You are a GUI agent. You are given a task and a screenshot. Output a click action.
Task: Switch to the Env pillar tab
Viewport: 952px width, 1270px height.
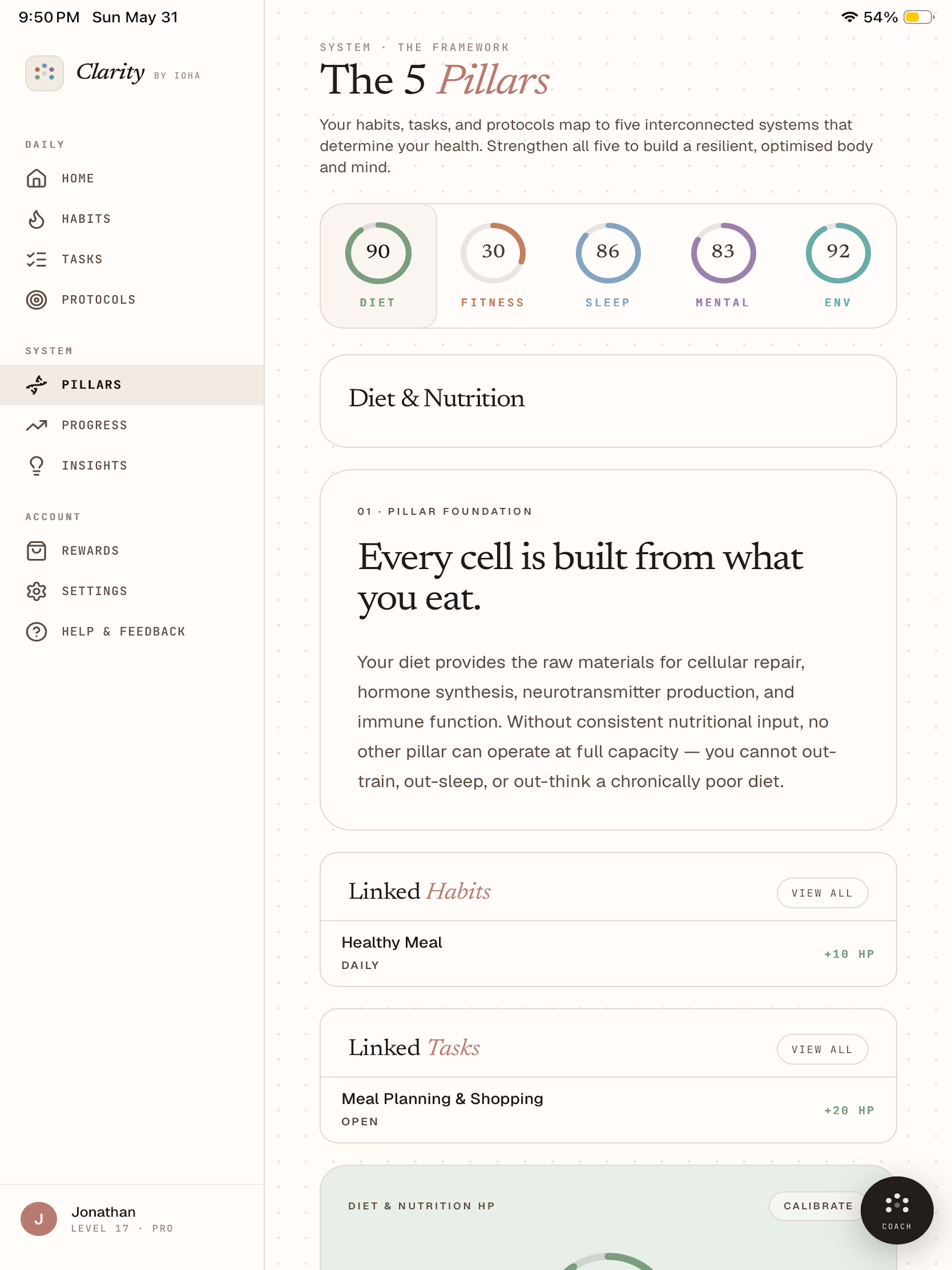coord(838,266)
